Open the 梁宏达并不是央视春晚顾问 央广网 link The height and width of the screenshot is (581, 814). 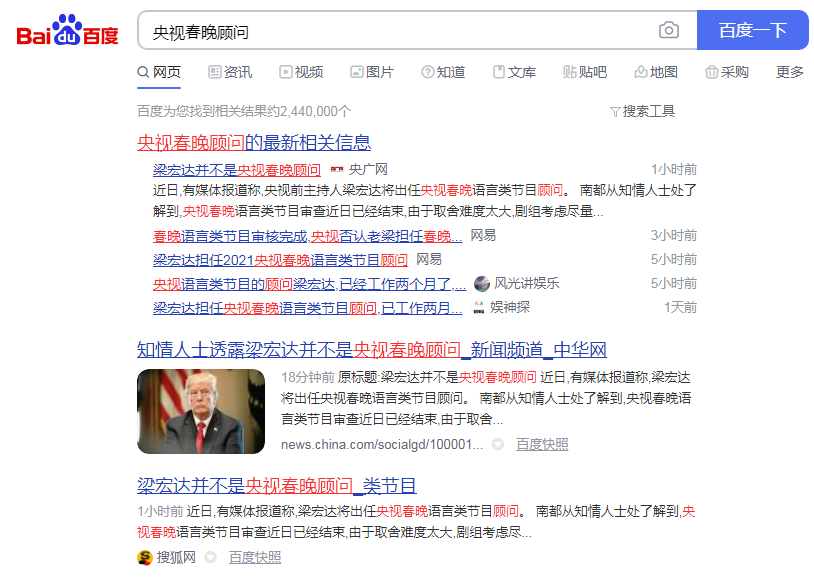pos(237,170)
